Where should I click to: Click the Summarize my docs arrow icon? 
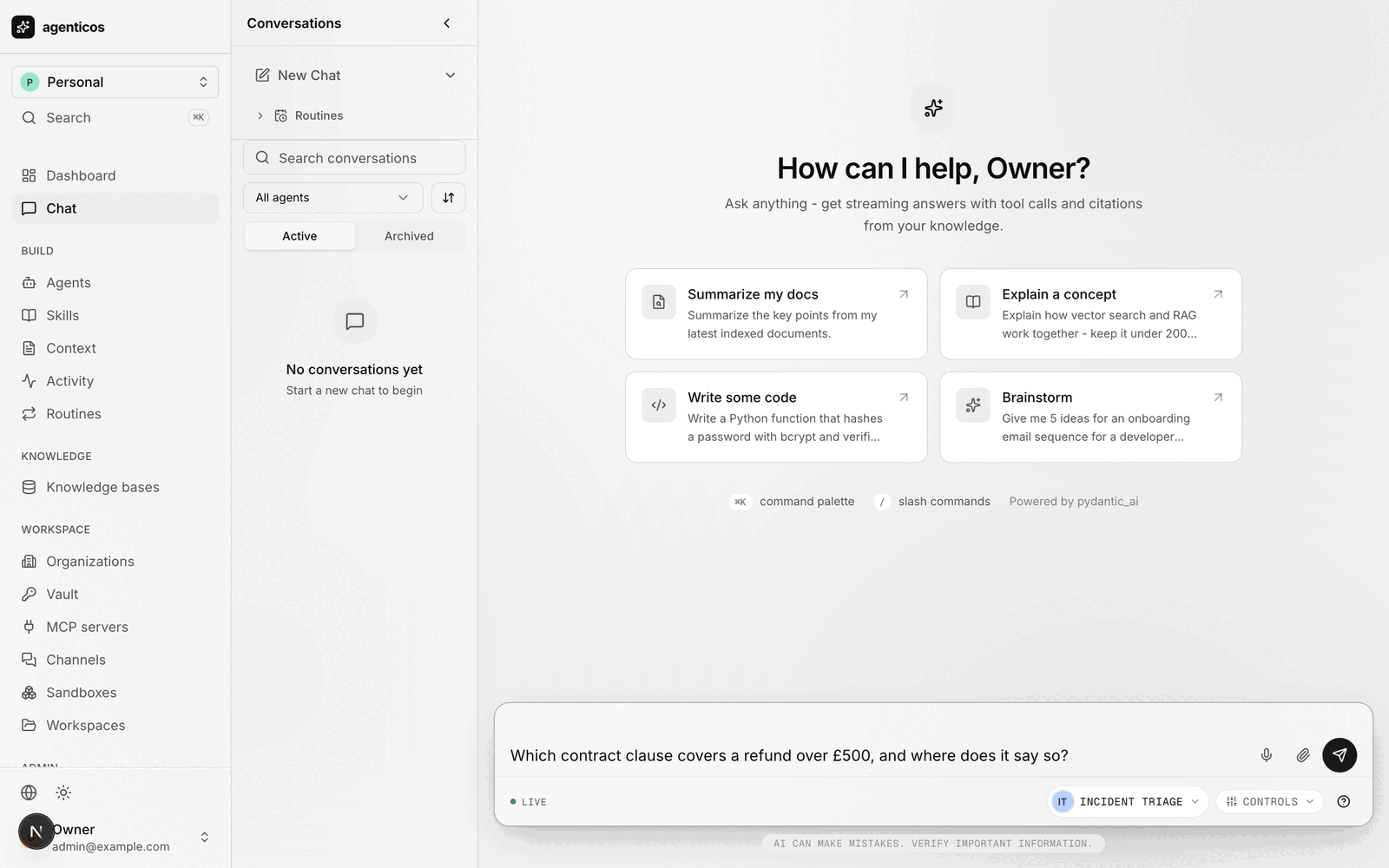[904, 294]
